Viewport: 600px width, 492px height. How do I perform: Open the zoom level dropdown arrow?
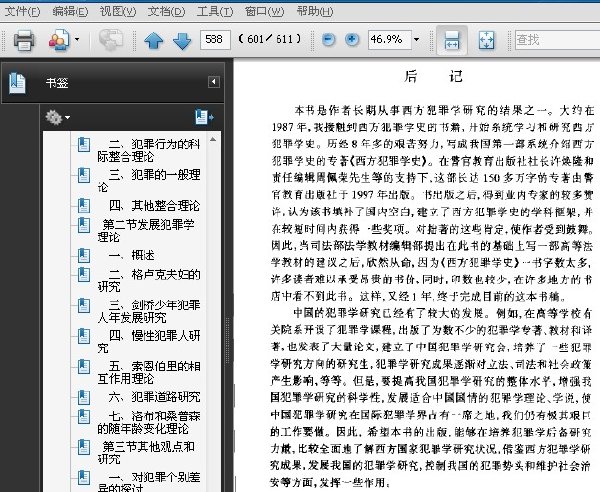coord(416,39)
